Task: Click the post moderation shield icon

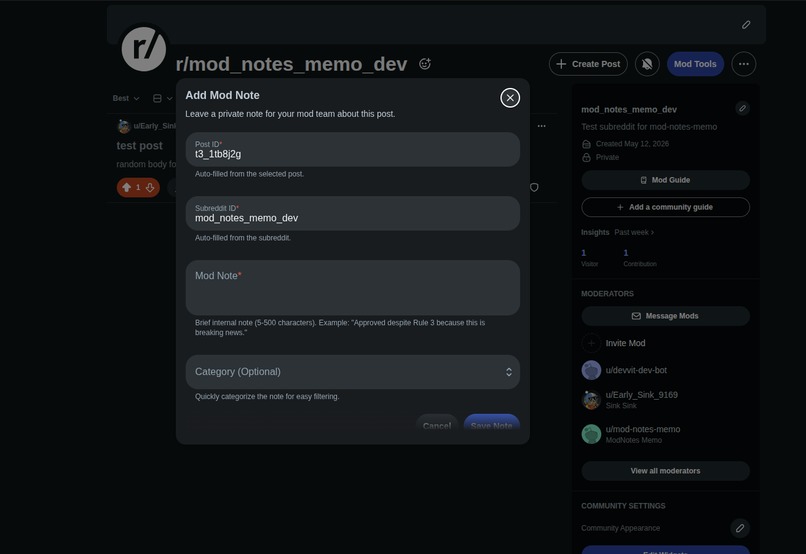Action: [x=534, y=188]
